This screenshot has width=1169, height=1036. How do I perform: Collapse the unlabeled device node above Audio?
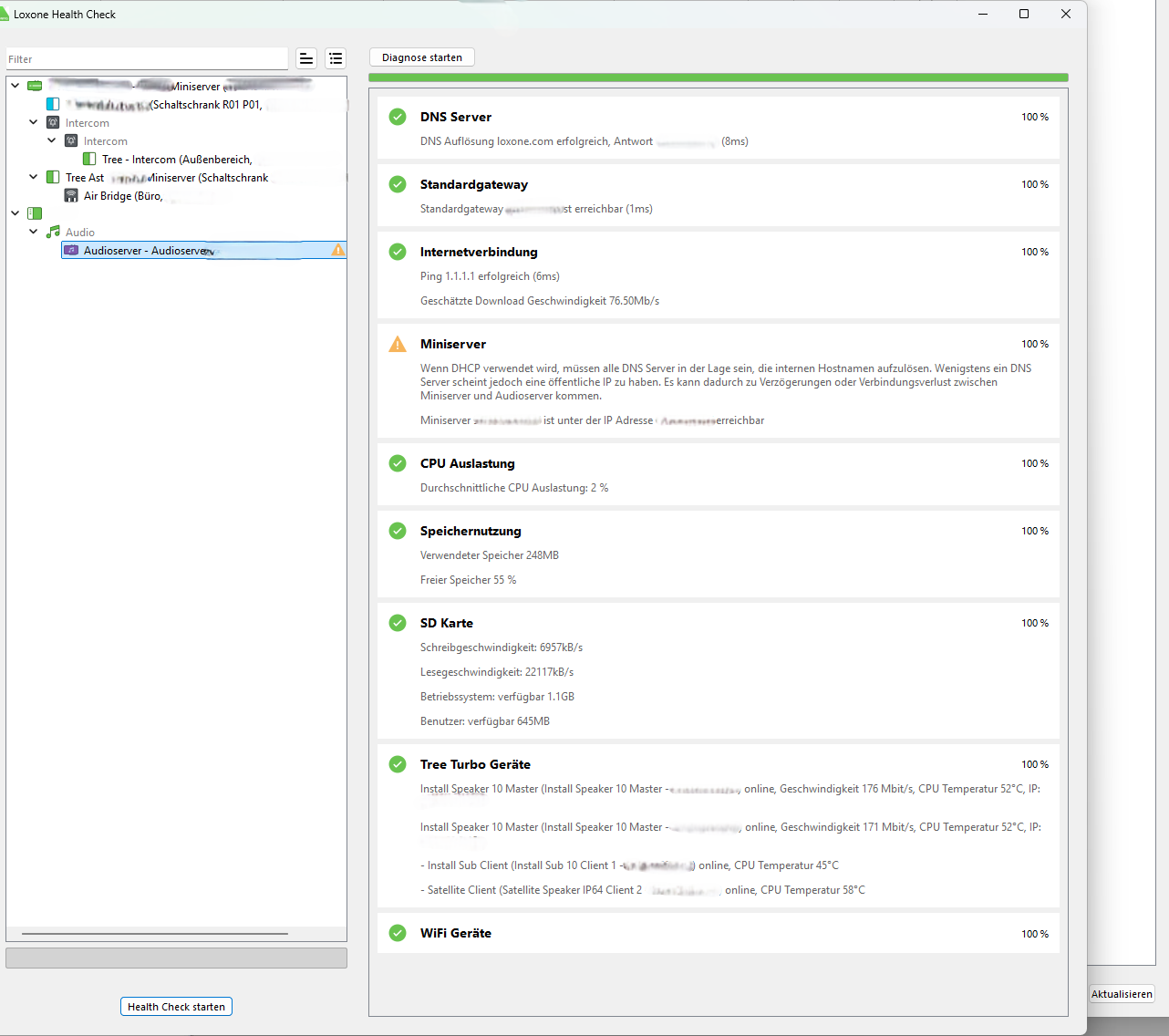pos(16,213)
